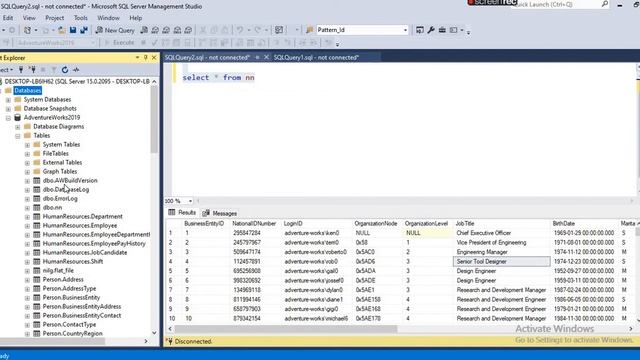This screenshot has width=640, height=360.
Task: Click the BirthDate column header
Action: click(584, 224)
